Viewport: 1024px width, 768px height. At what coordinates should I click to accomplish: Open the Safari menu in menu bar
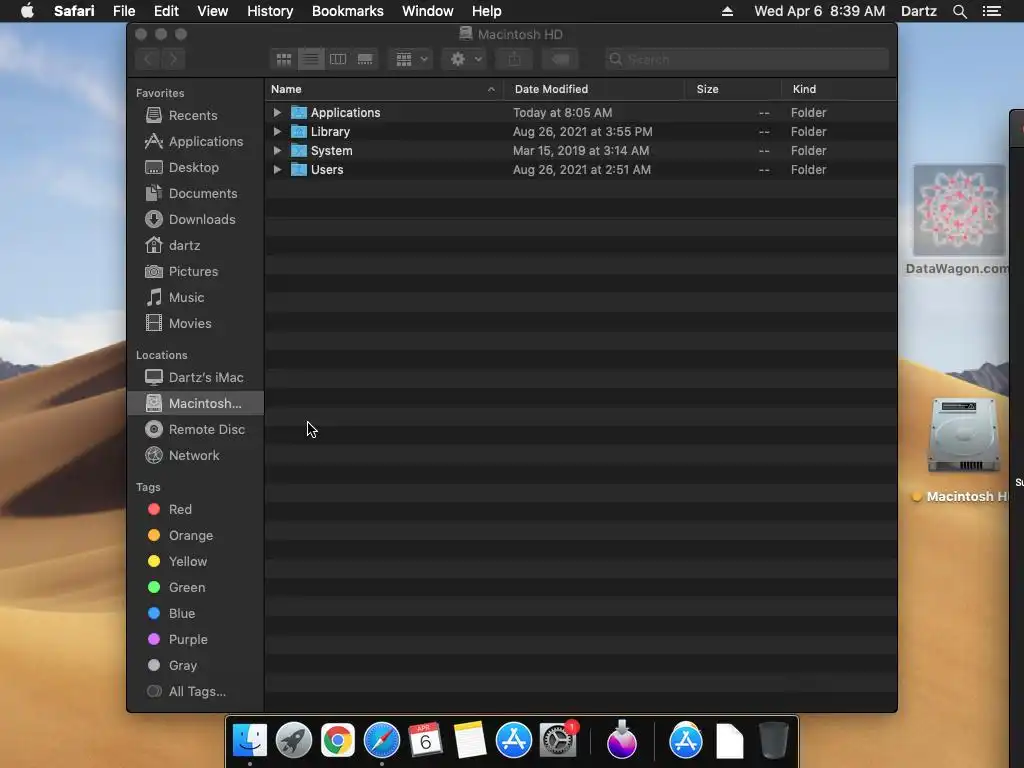point(74,11)
